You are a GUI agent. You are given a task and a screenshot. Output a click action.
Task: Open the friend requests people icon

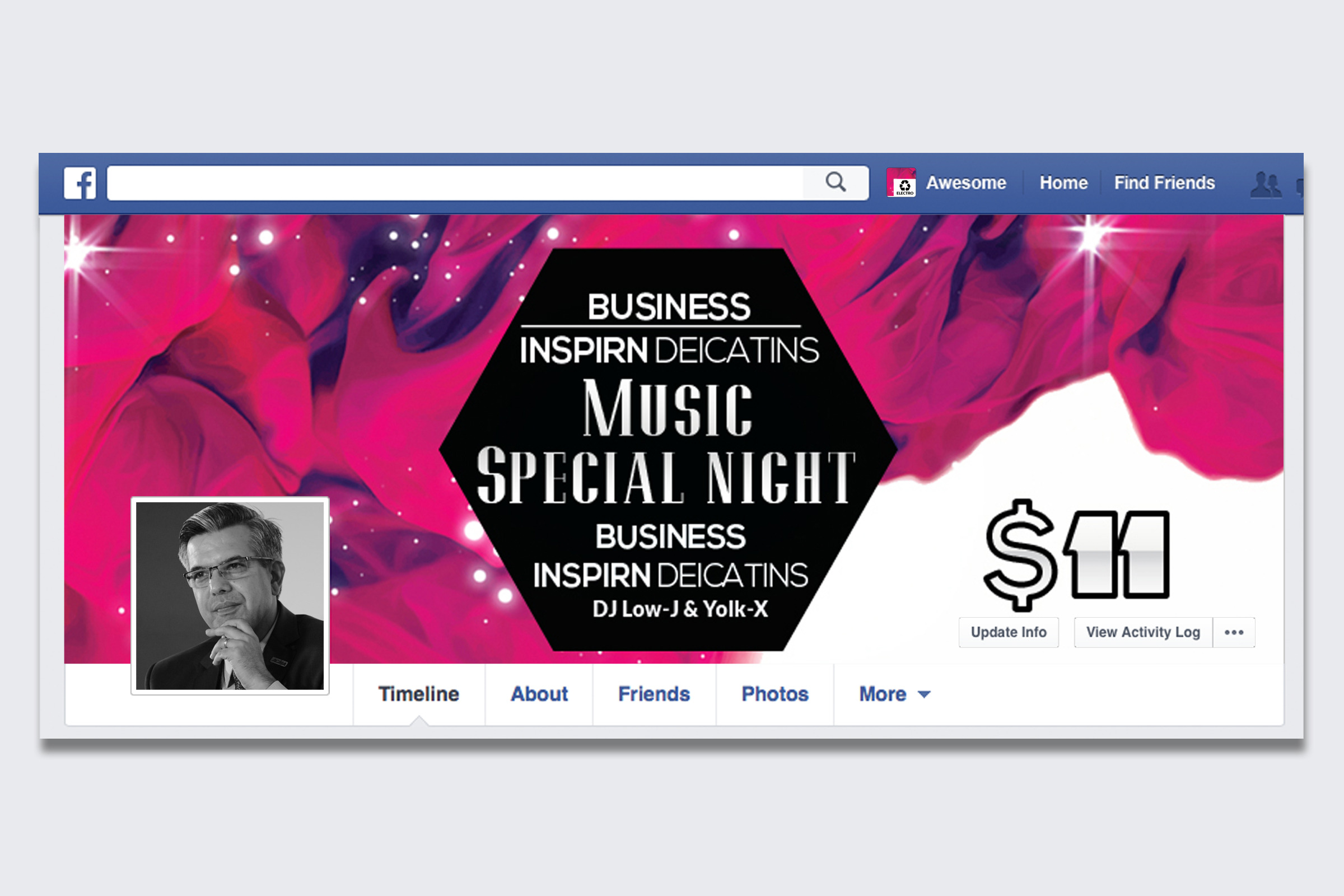tap(1266, 184)
